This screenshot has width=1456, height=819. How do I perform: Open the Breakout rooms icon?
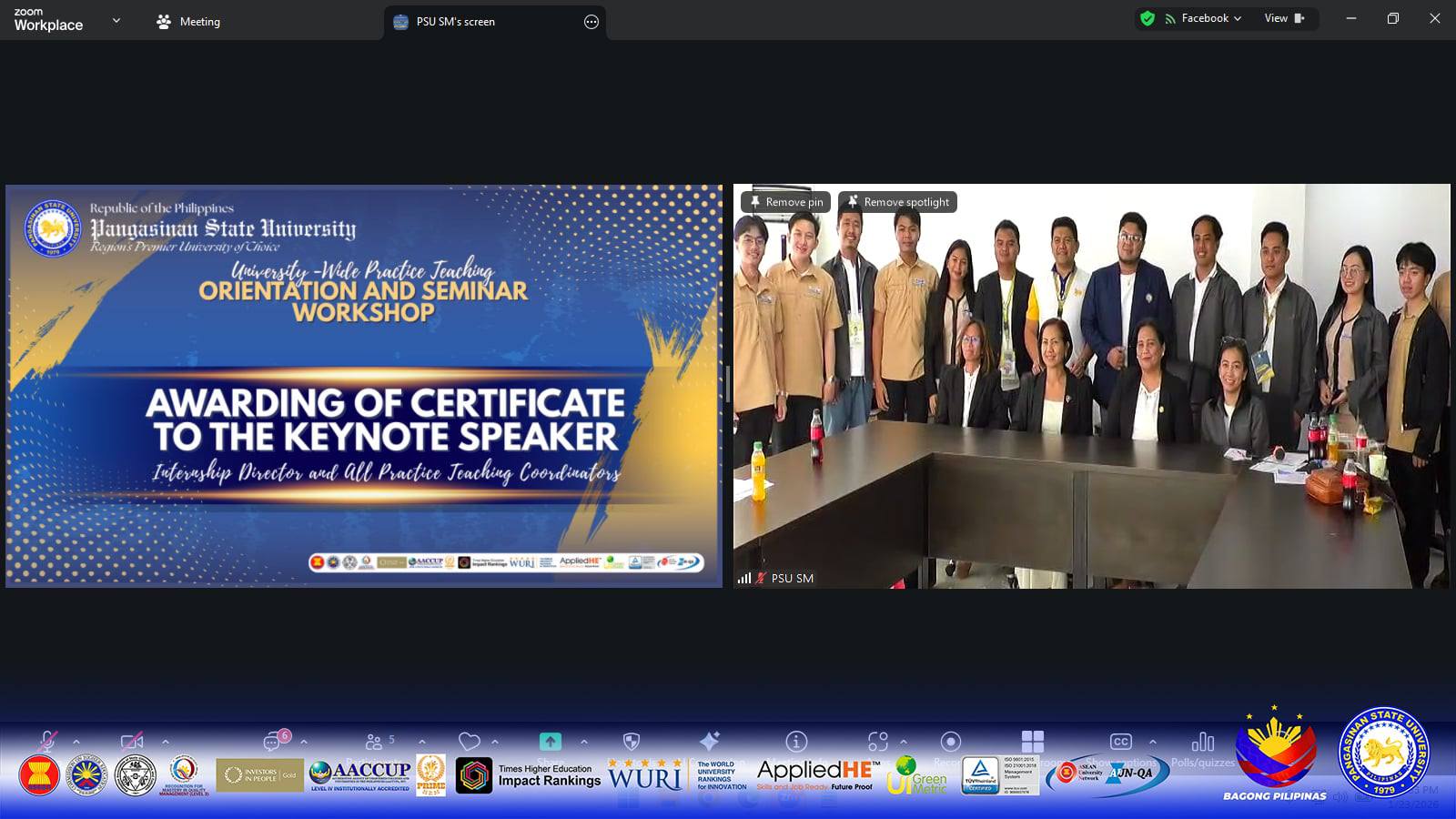[1032, 741]
